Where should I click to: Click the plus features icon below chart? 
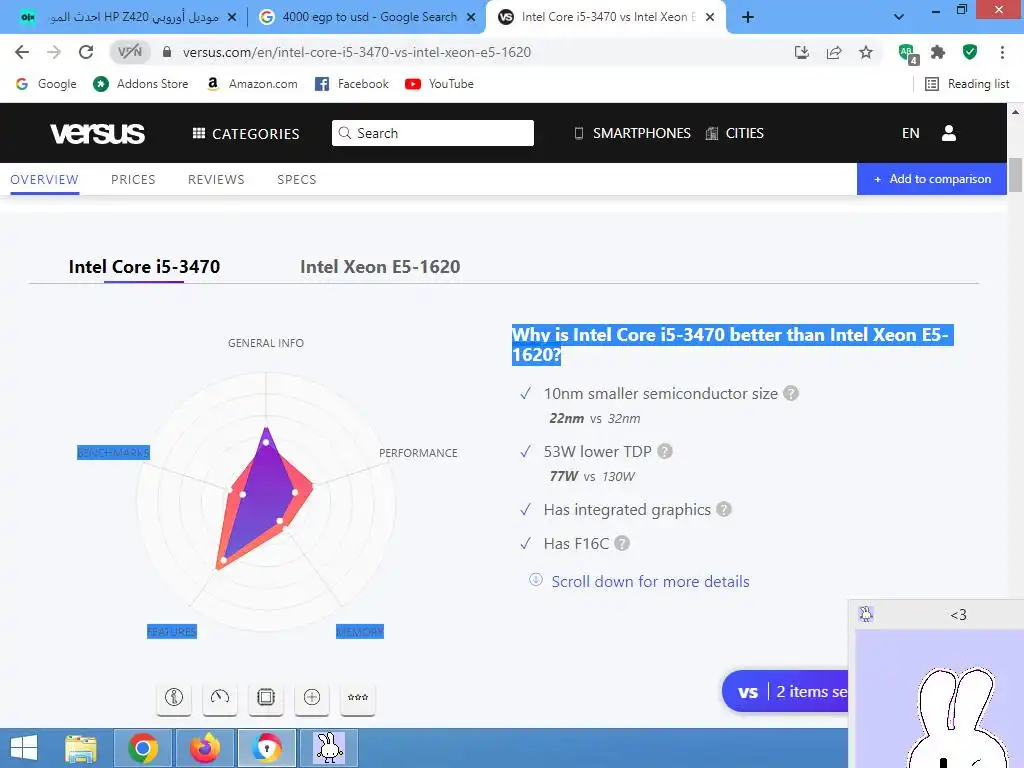pyautogui.click(x=312, y=697)
